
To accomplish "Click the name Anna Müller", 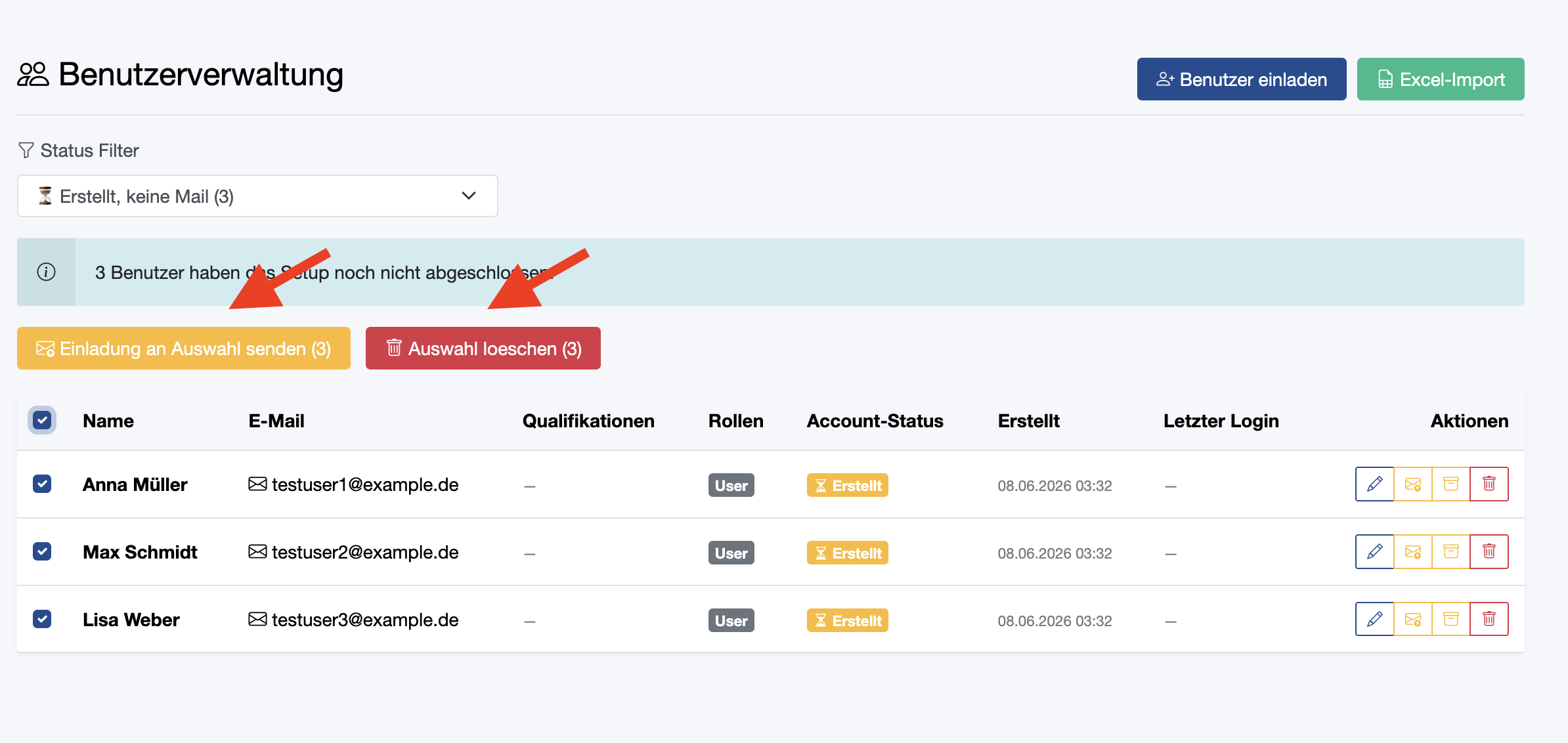I will click(x=135, y=484).
